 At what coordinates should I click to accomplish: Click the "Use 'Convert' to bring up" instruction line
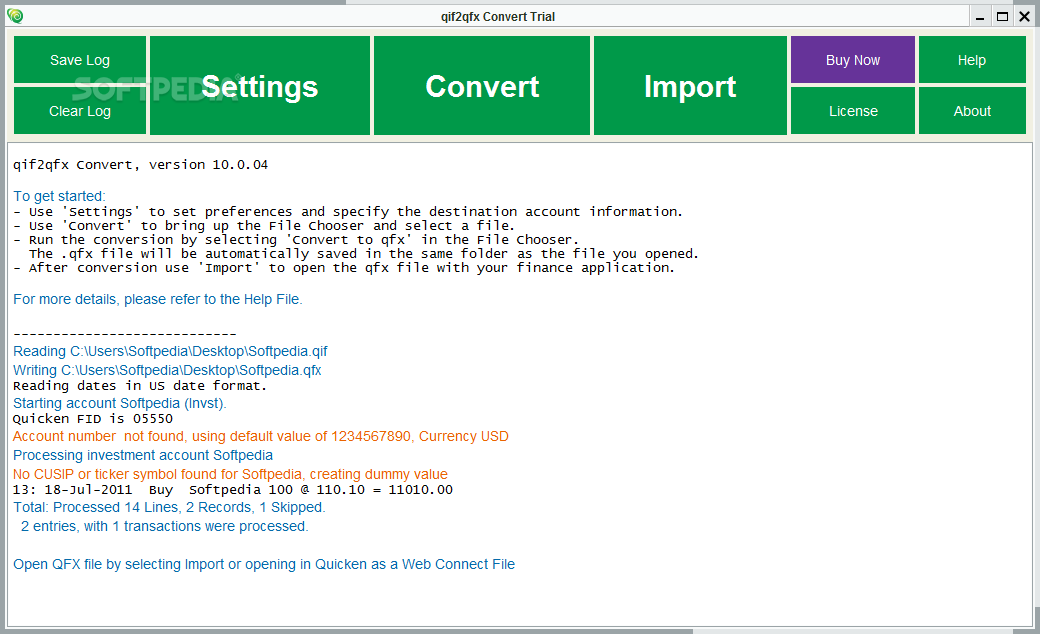pos(264,225)
